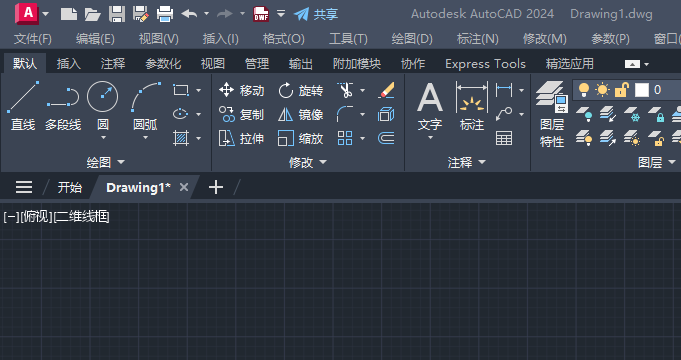The image size is (681, 360).
Task: Activate the 移动 (Move) tool
Action: [x=241, y=90]
